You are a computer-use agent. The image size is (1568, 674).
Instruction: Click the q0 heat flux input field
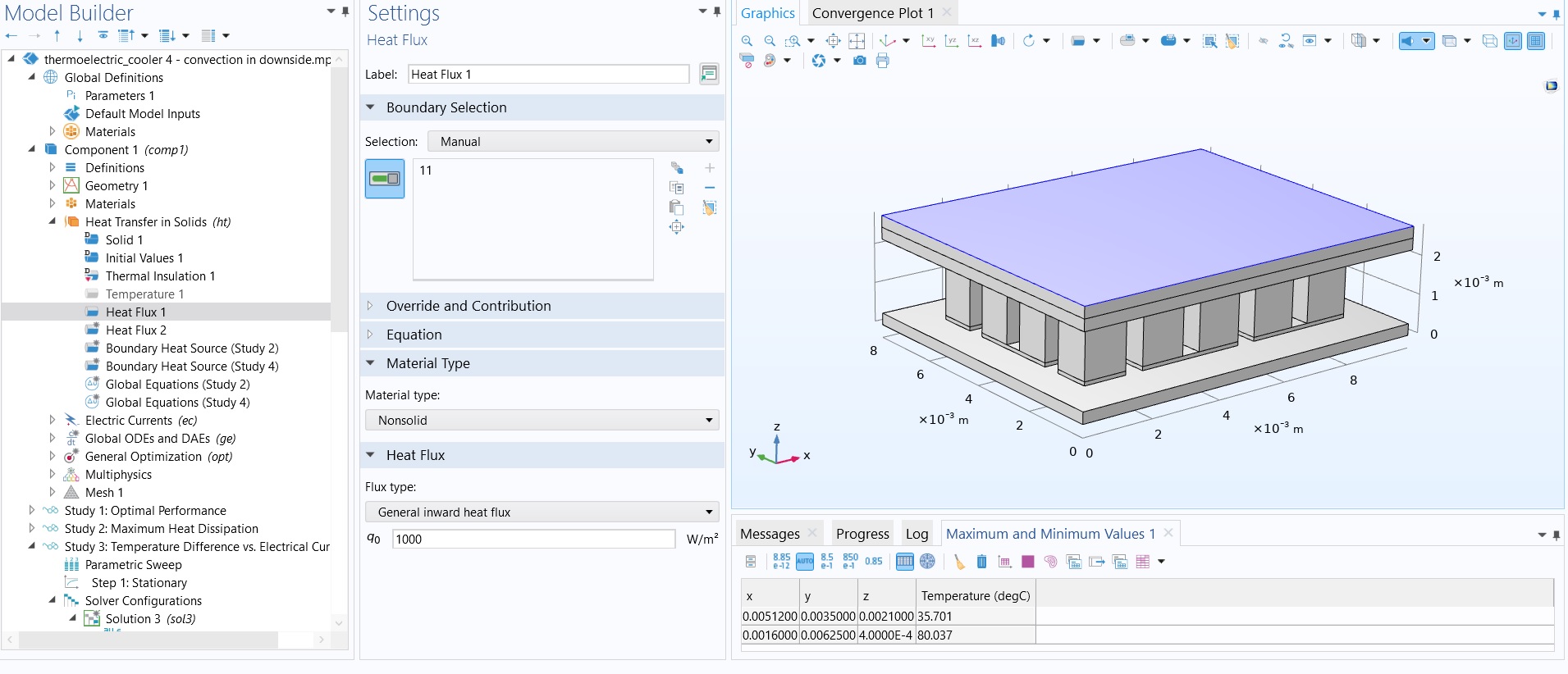pos(533,540)
